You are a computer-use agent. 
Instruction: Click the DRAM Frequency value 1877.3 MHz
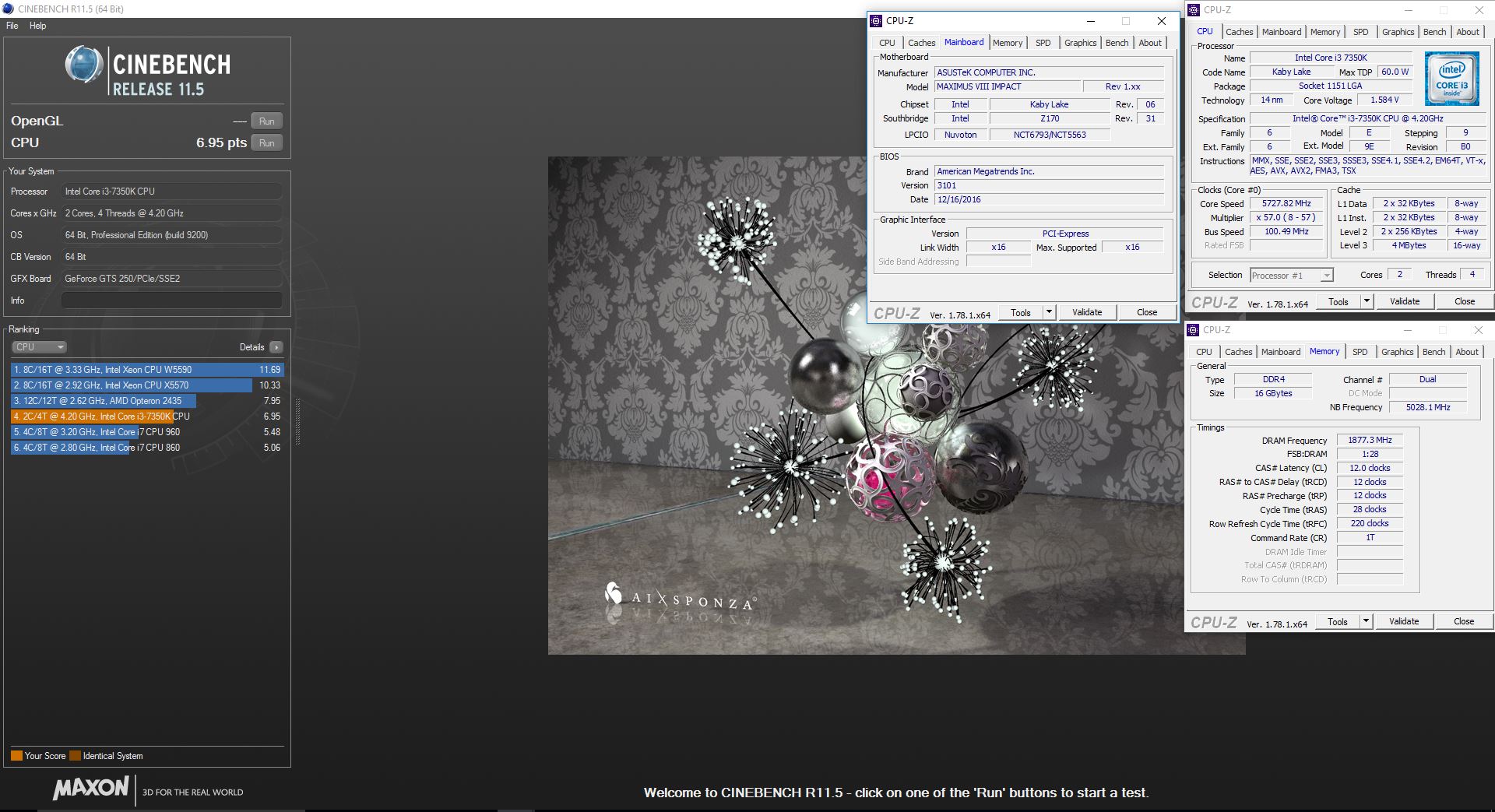tap(1370, 441)
